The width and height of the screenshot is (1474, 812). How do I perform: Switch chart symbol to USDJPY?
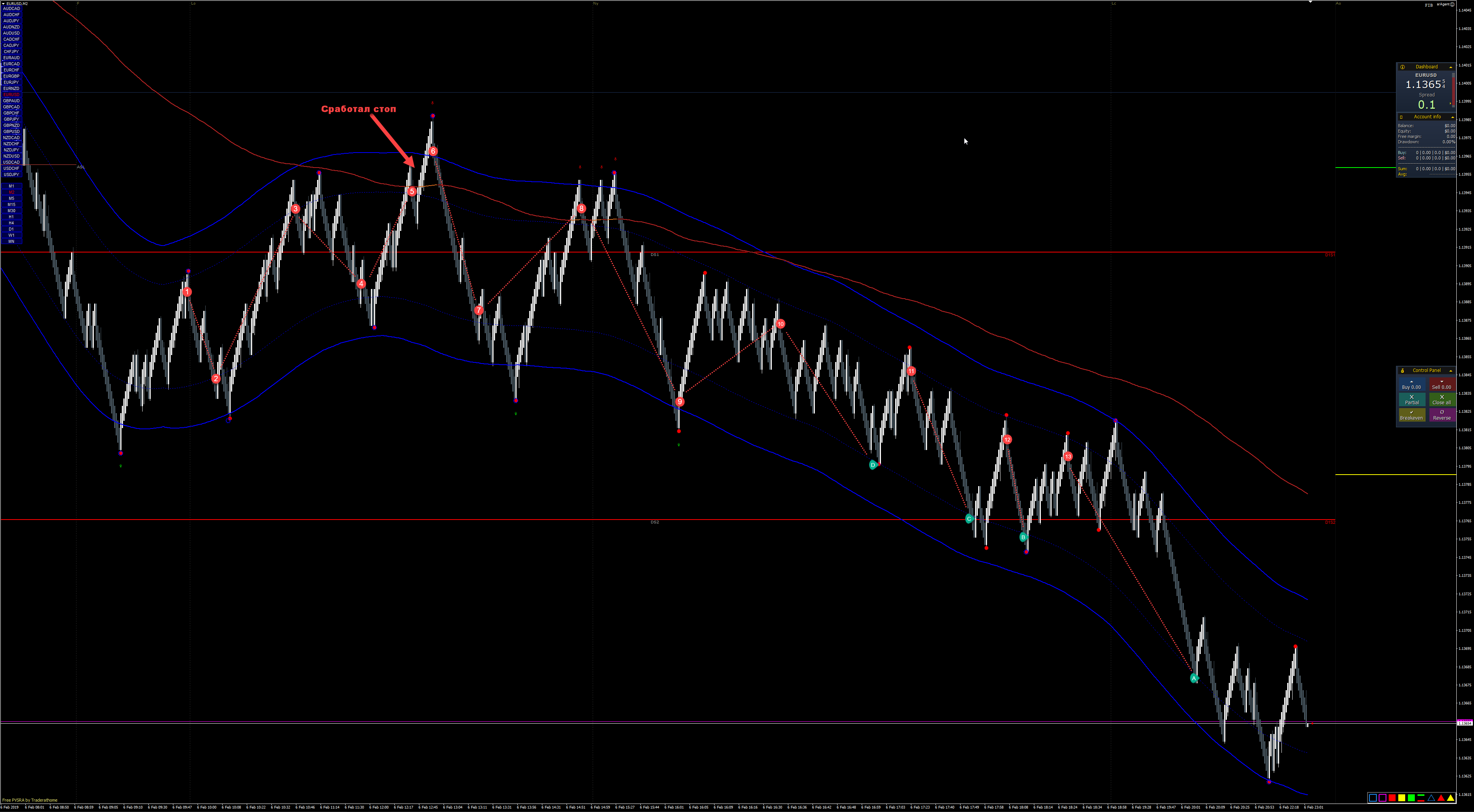point(12,174)
